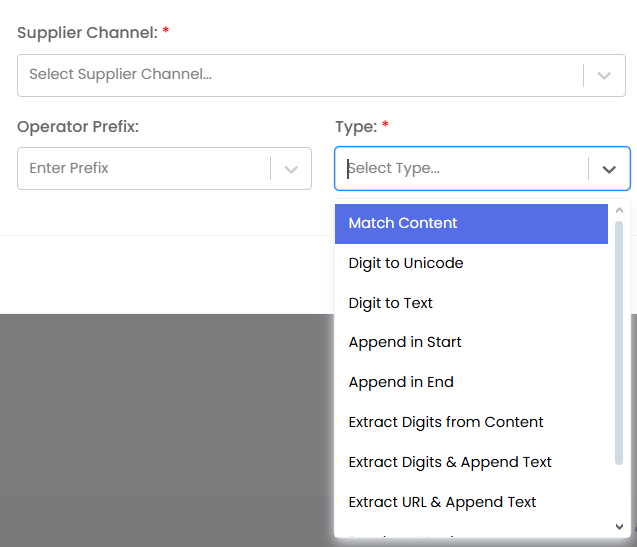
Task: Select Extract Digits from Content
Action: [x=446, y=422]
